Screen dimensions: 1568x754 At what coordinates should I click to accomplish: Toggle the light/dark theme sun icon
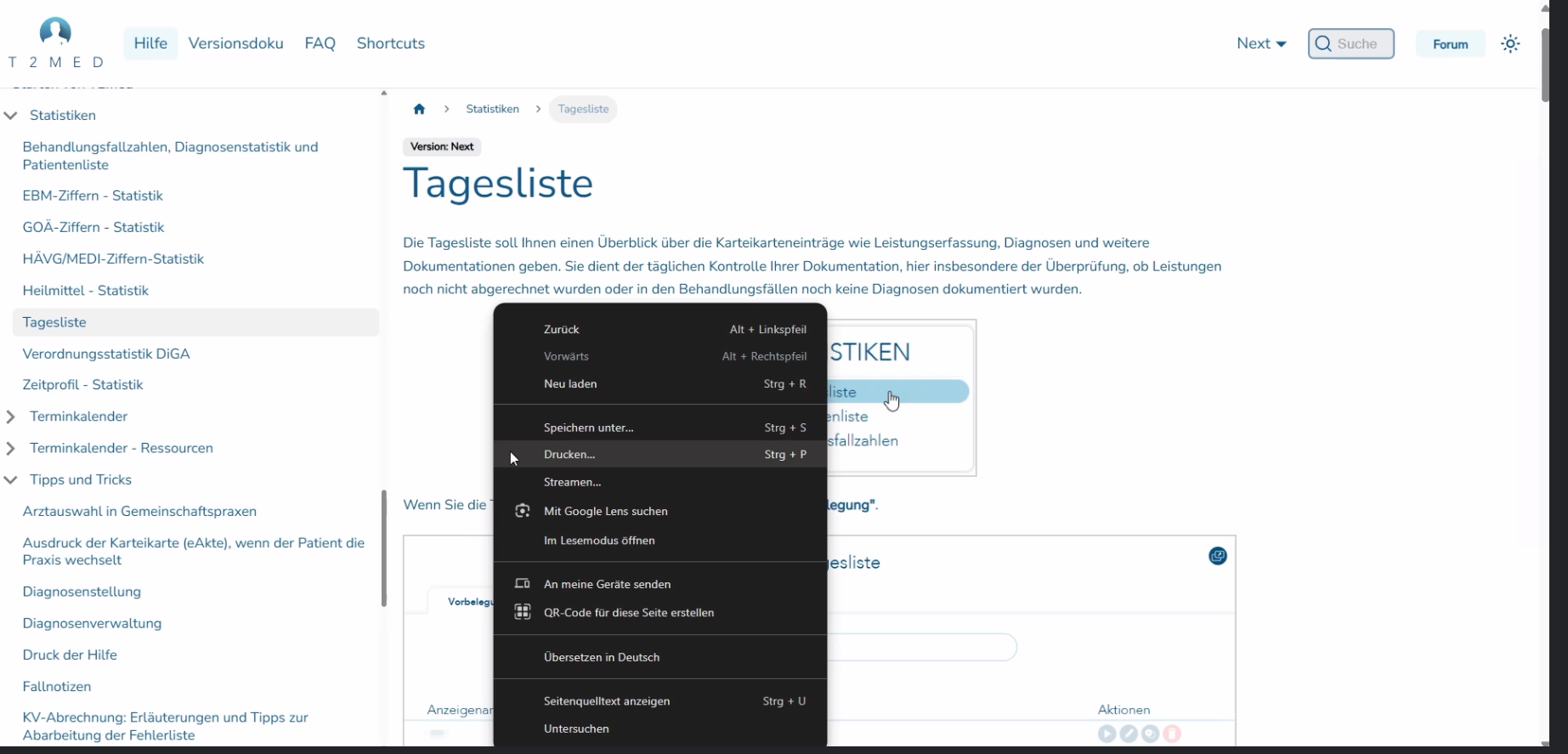click(1510, 43)
